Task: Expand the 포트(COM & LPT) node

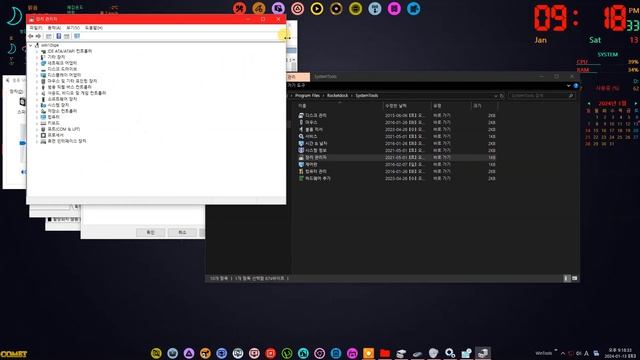Action: 37,129
